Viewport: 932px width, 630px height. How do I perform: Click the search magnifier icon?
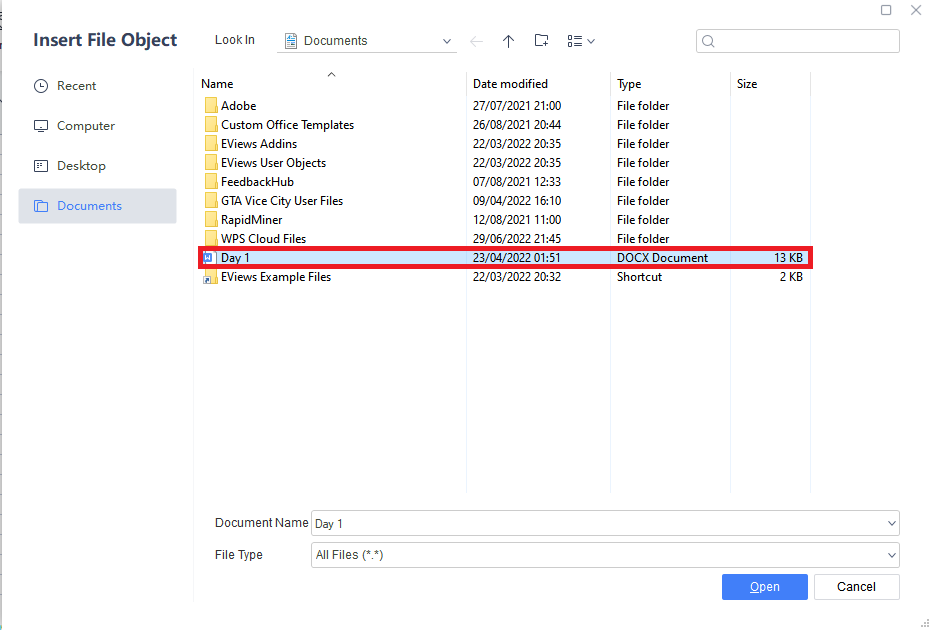(x=709, y=41)
